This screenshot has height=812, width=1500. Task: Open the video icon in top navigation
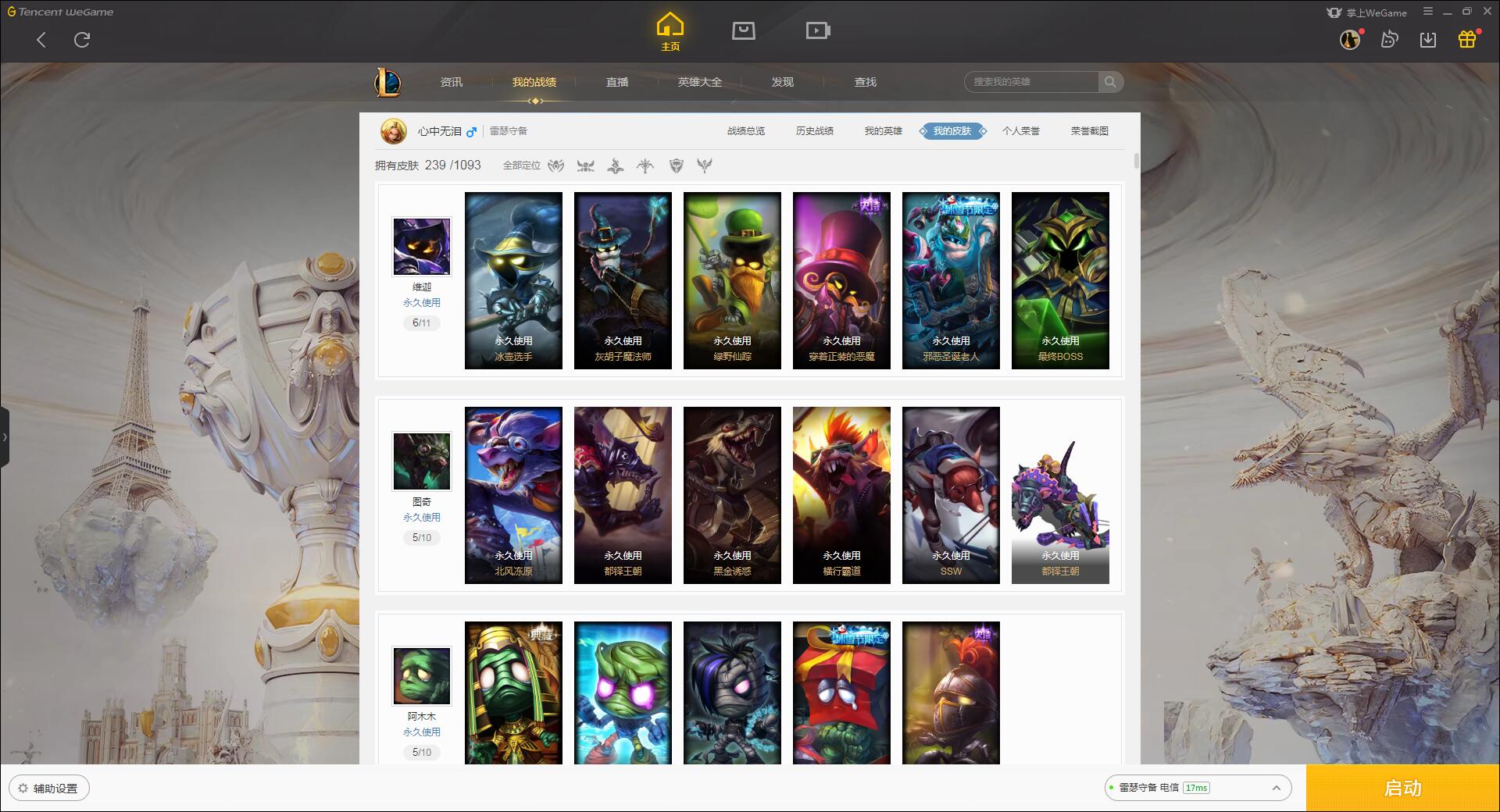818,30
